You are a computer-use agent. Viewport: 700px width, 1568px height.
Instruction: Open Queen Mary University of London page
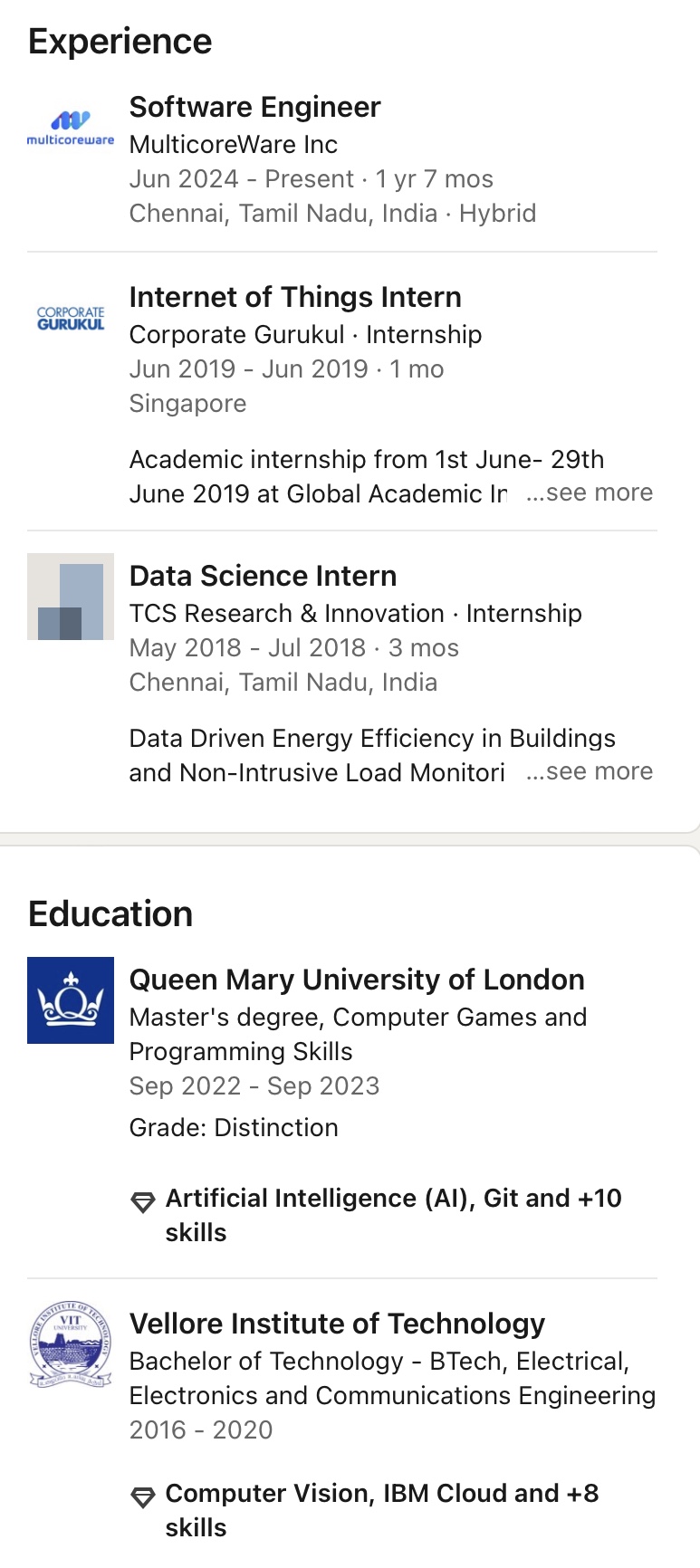[x=357, y=980]
